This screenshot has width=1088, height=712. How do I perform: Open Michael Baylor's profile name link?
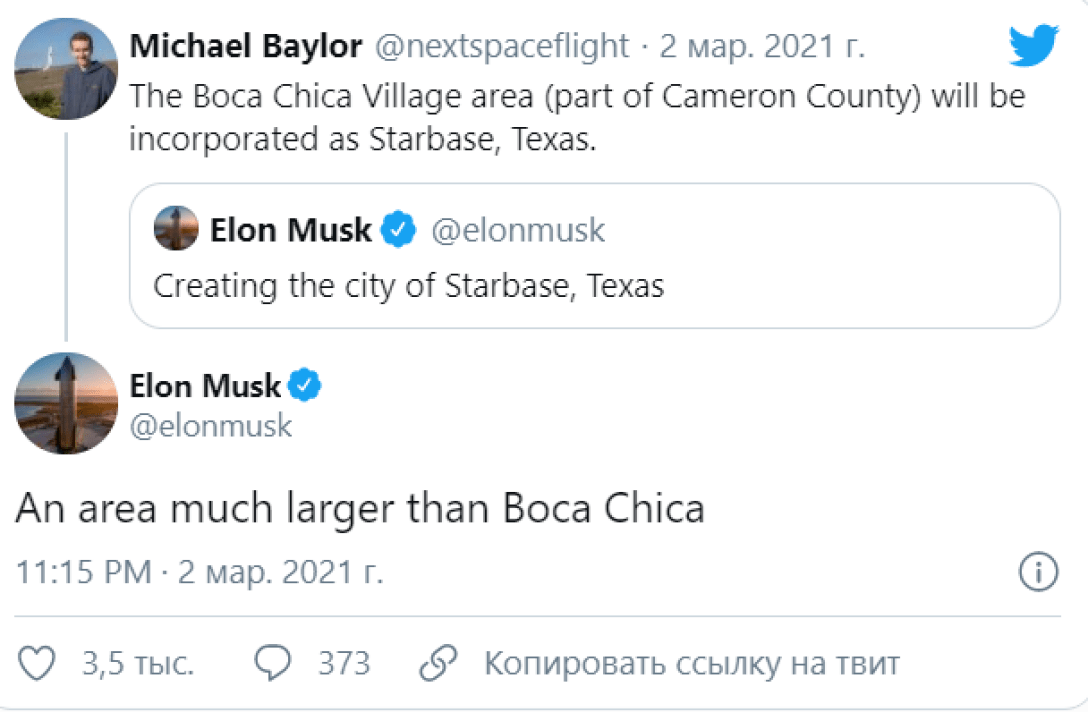tap(246, 45)
